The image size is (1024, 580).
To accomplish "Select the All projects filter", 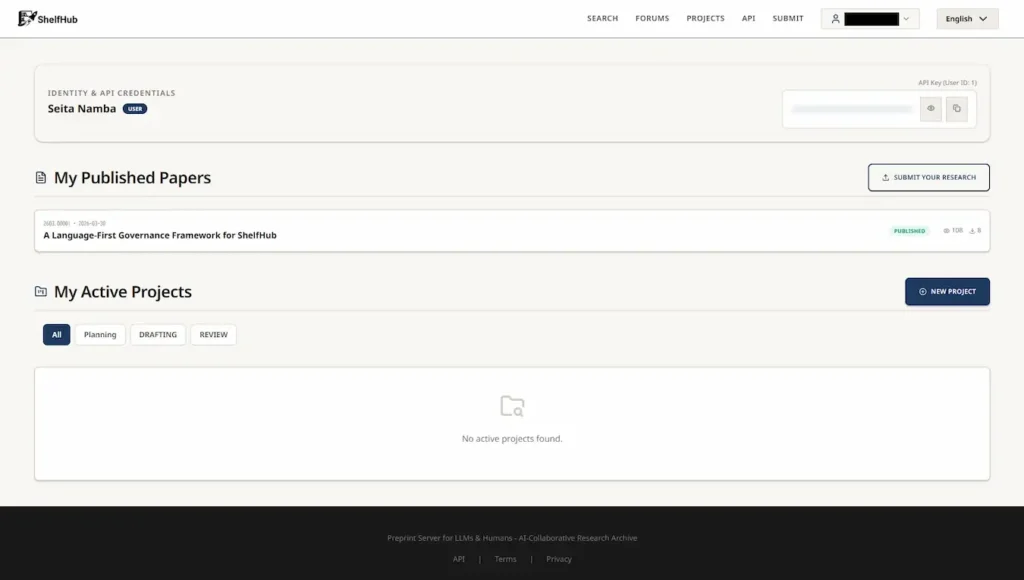I will coord(56,335).
